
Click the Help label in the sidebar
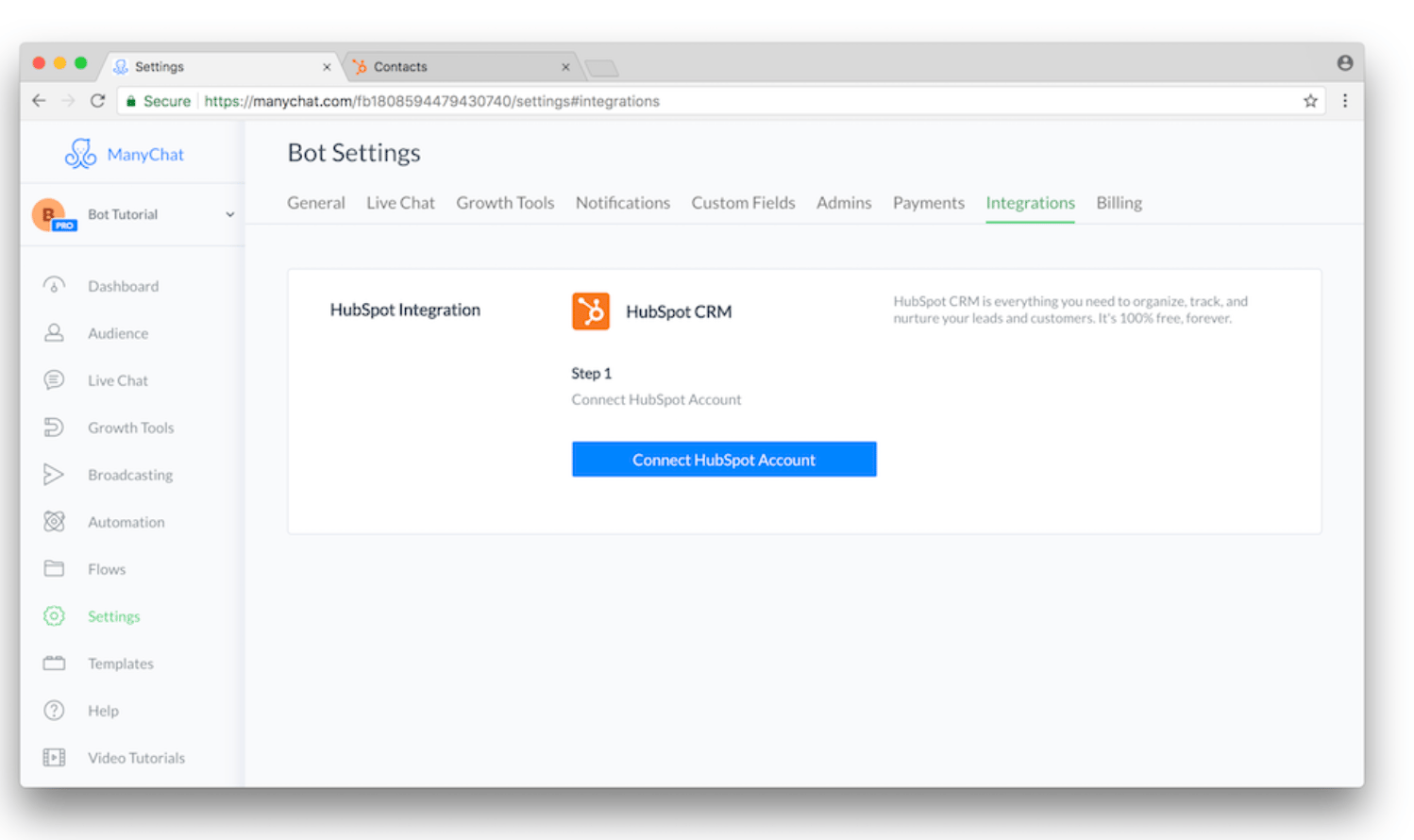point(103,711)
